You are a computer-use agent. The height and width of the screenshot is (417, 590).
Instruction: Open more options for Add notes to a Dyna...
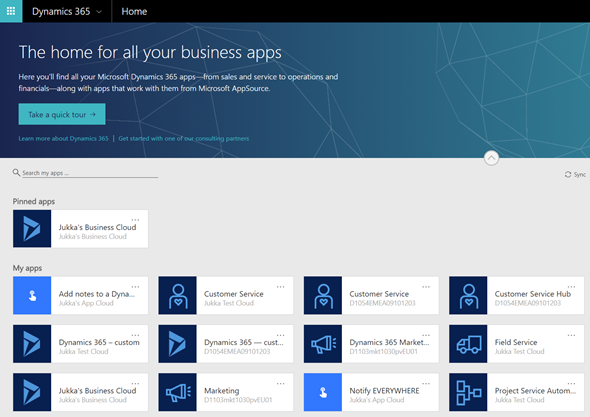click(x=135, y=287)
